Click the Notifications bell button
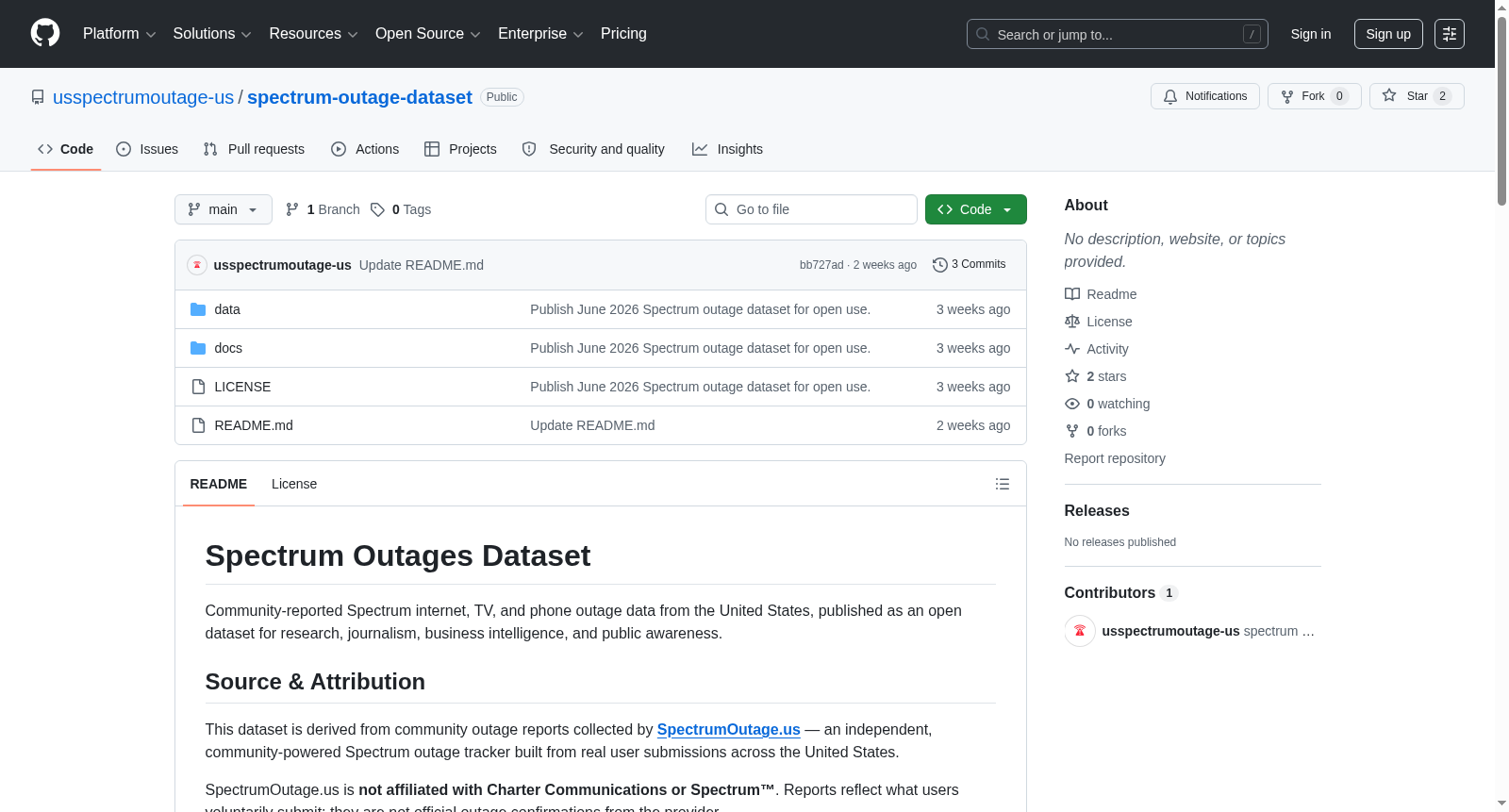Image resolution: width=1509 pixels, height=812 pixels. coord(1204,96)
